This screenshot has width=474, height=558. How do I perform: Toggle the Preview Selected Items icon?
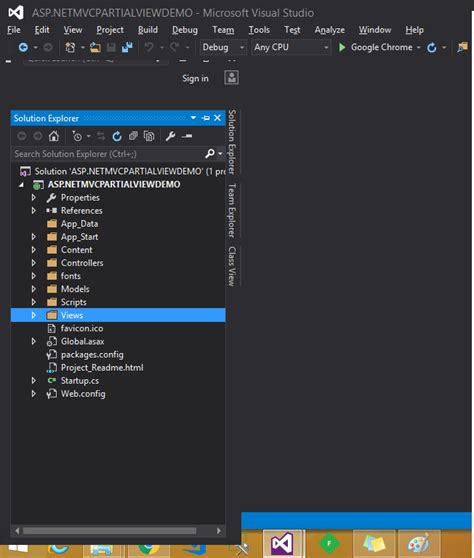(187, 136)
